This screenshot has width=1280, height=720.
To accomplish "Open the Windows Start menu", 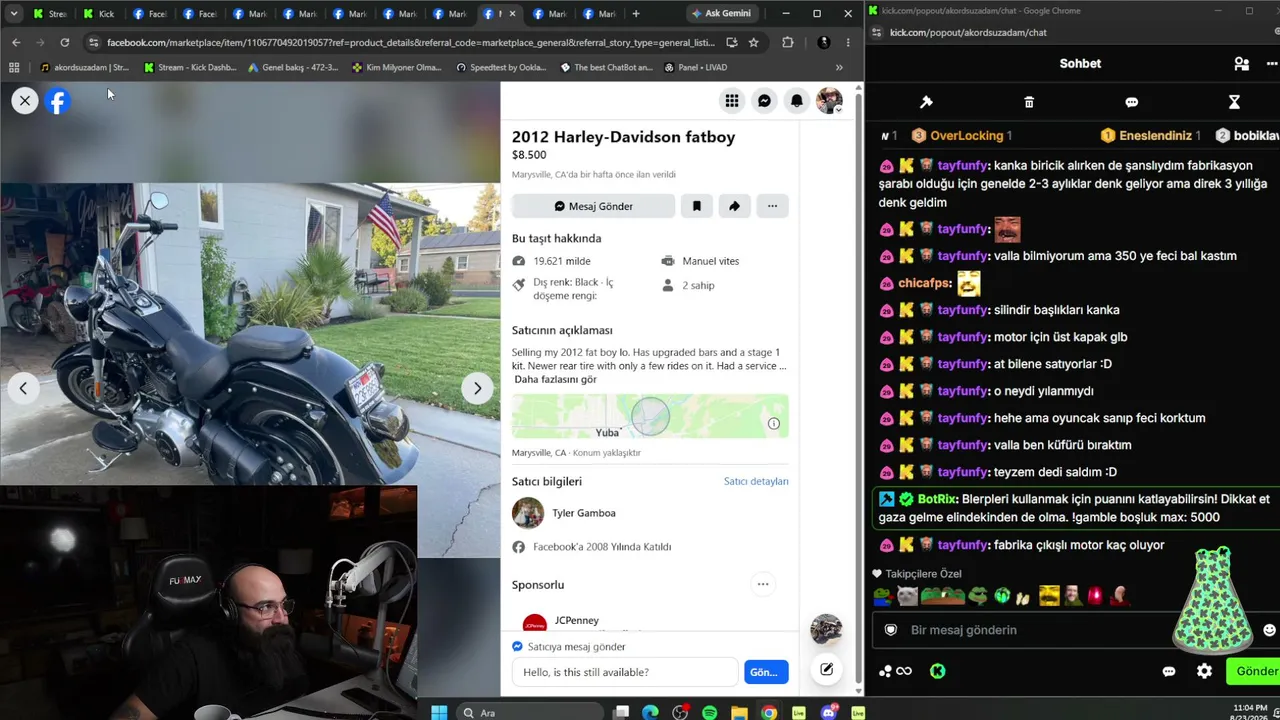I will (x=439, y=712).
